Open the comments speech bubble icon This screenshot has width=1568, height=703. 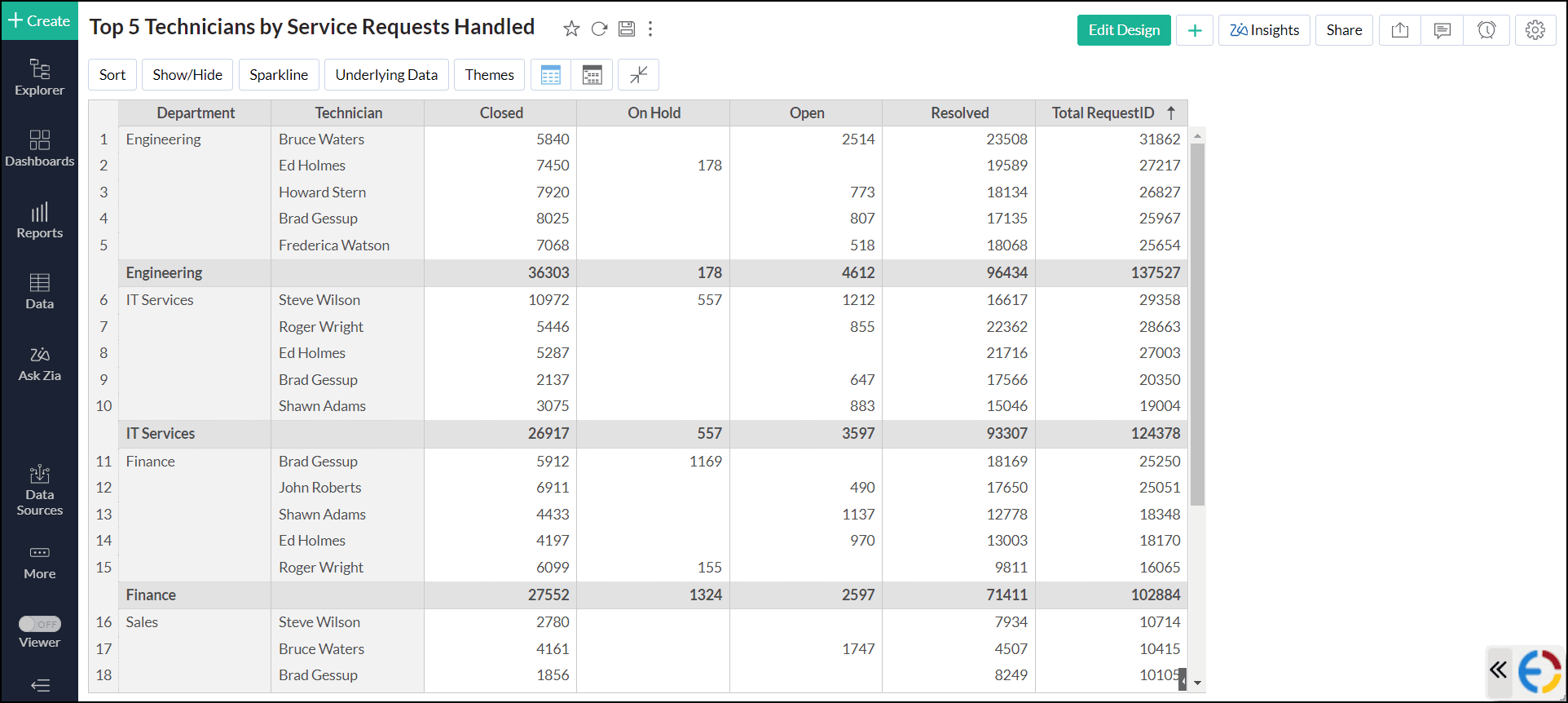1442,30
